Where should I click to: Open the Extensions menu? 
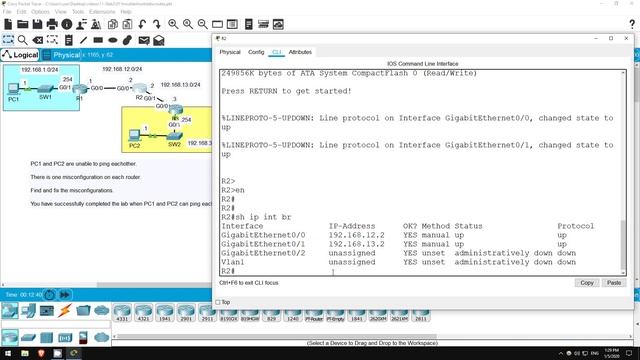[x=102, y=11]
